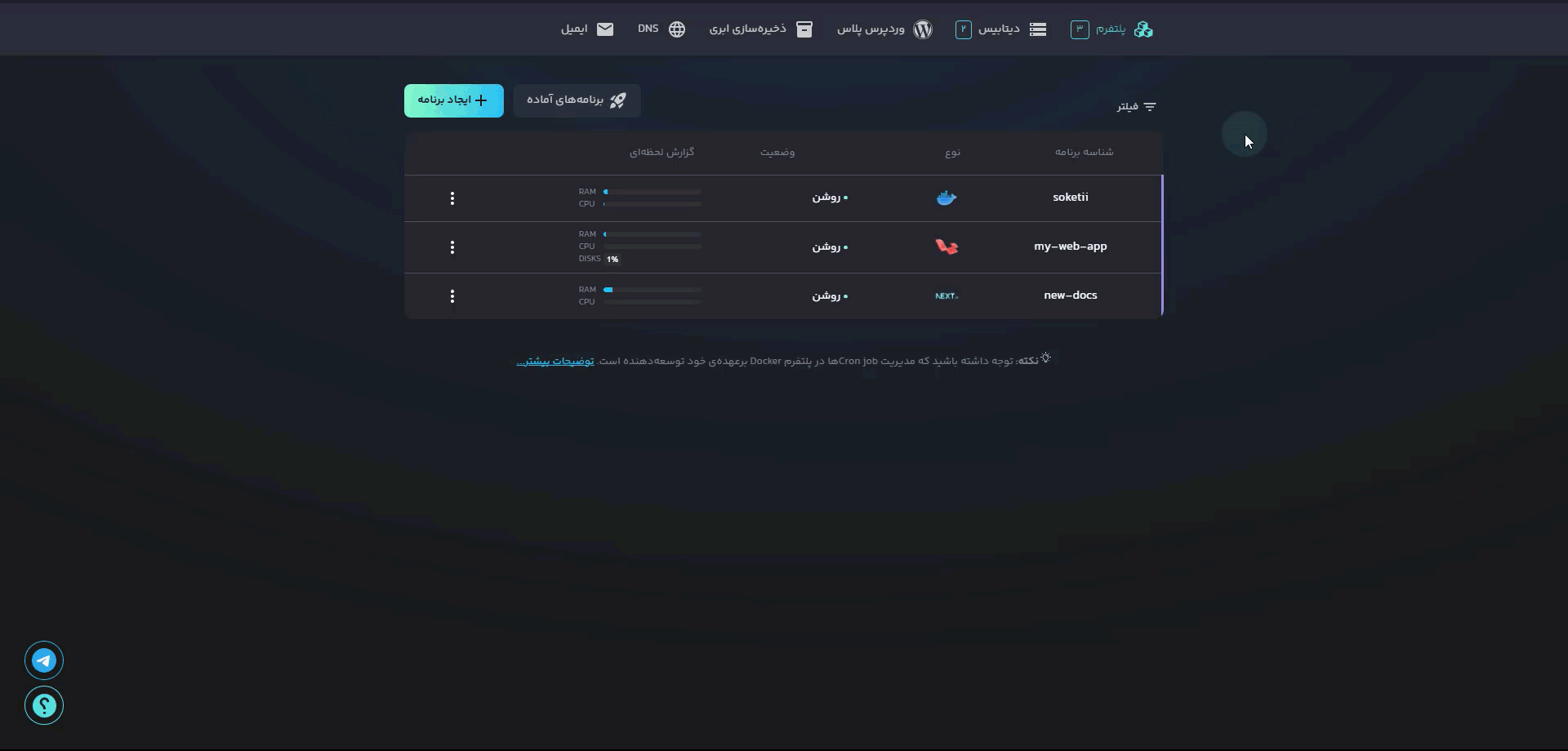
Task: Click the WordPress logo icon
Action: pyautogui.click(x=923, y=29)
